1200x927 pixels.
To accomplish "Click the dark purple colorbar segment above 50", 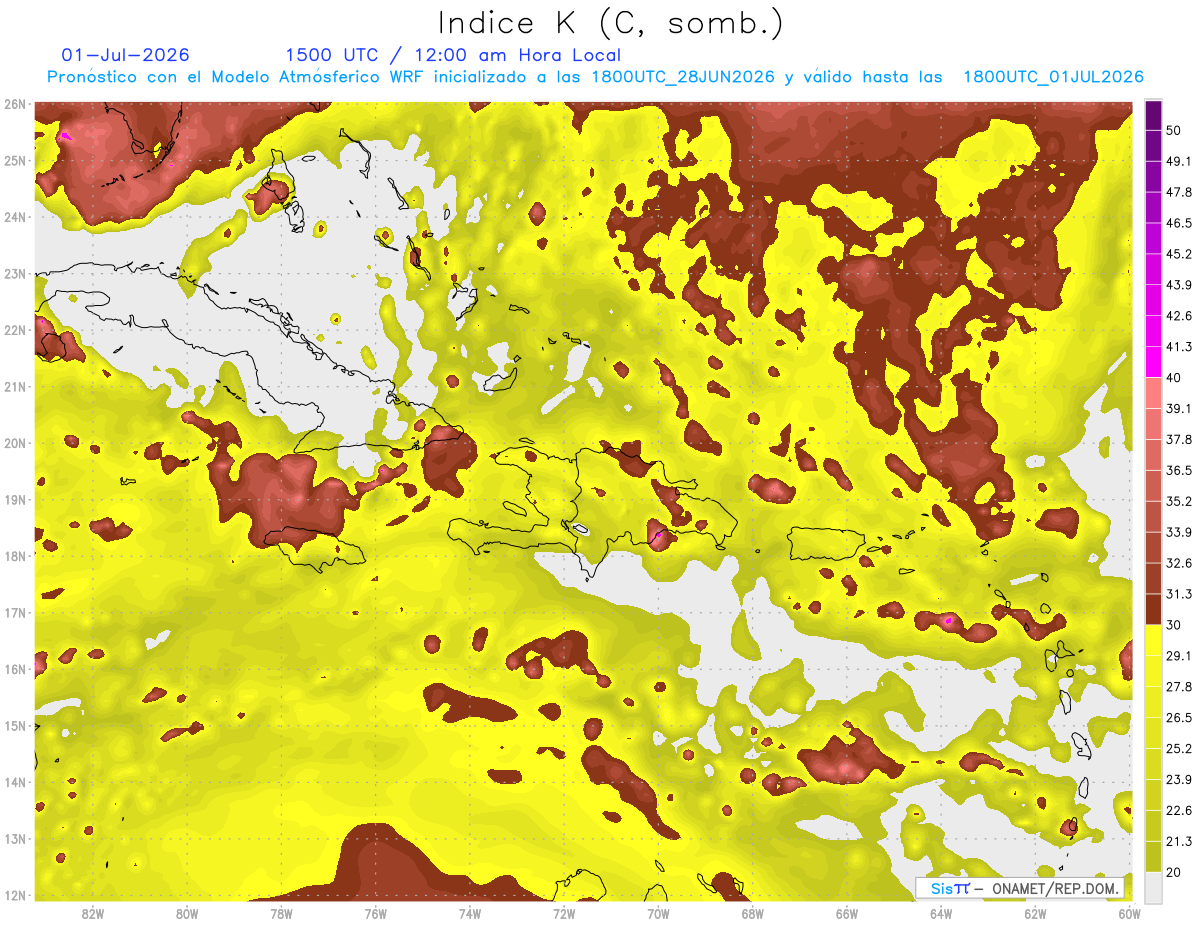I will pos(1154,114).
